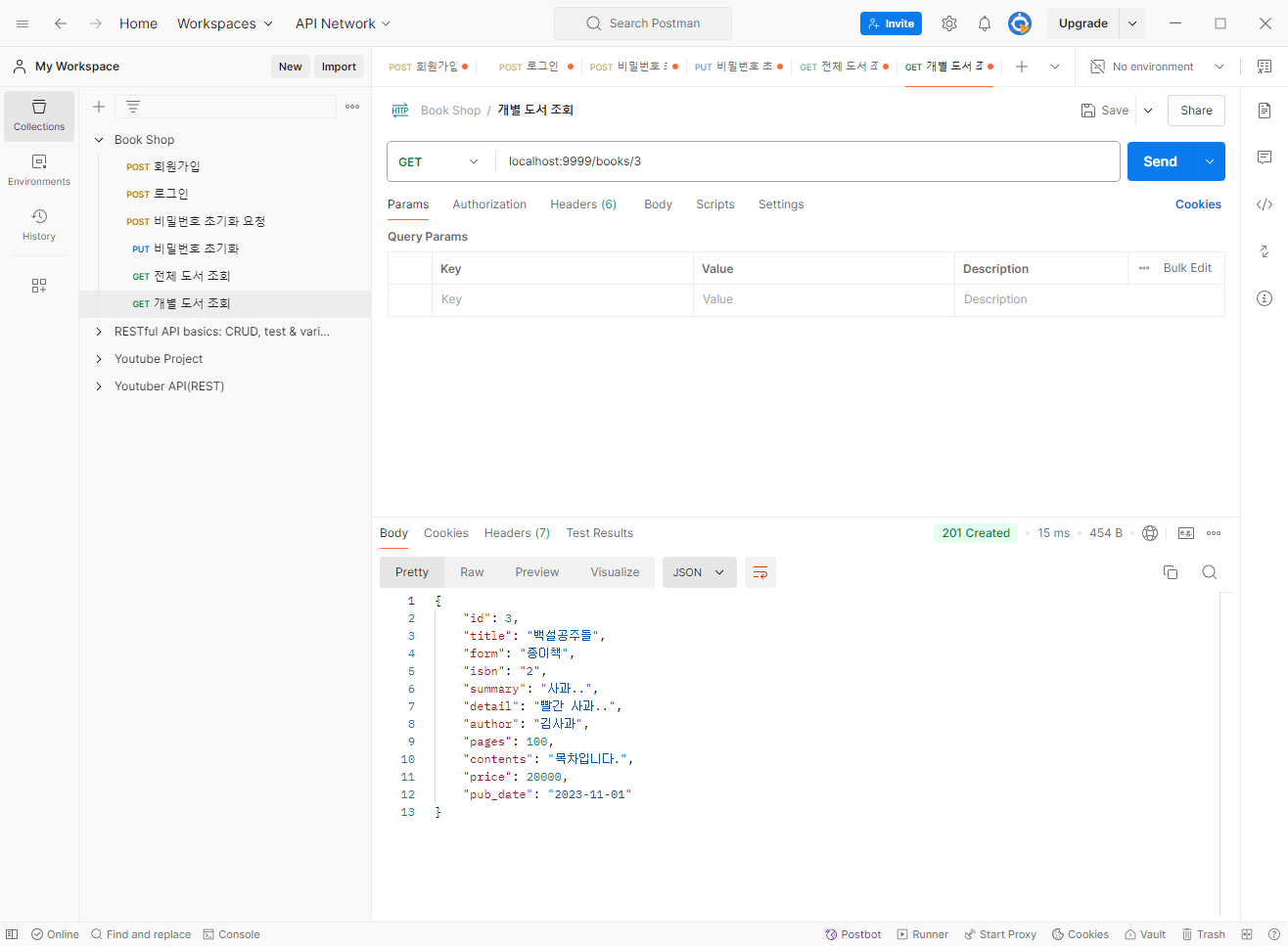Create a new collection with plus icon
The width and height of the screenshot is (1288, 946).
click(x=99, y=107)
